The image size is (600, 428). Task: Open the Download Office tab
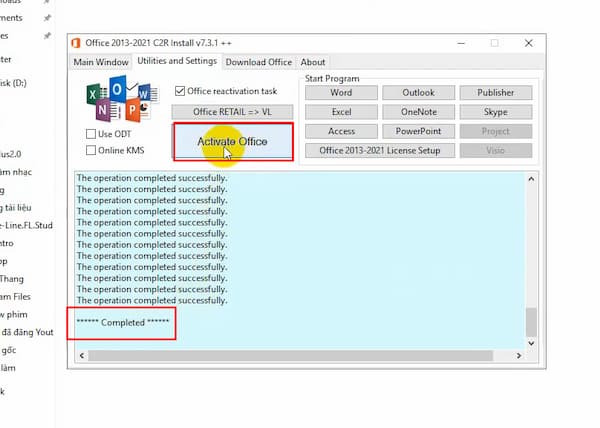(259, 62)
